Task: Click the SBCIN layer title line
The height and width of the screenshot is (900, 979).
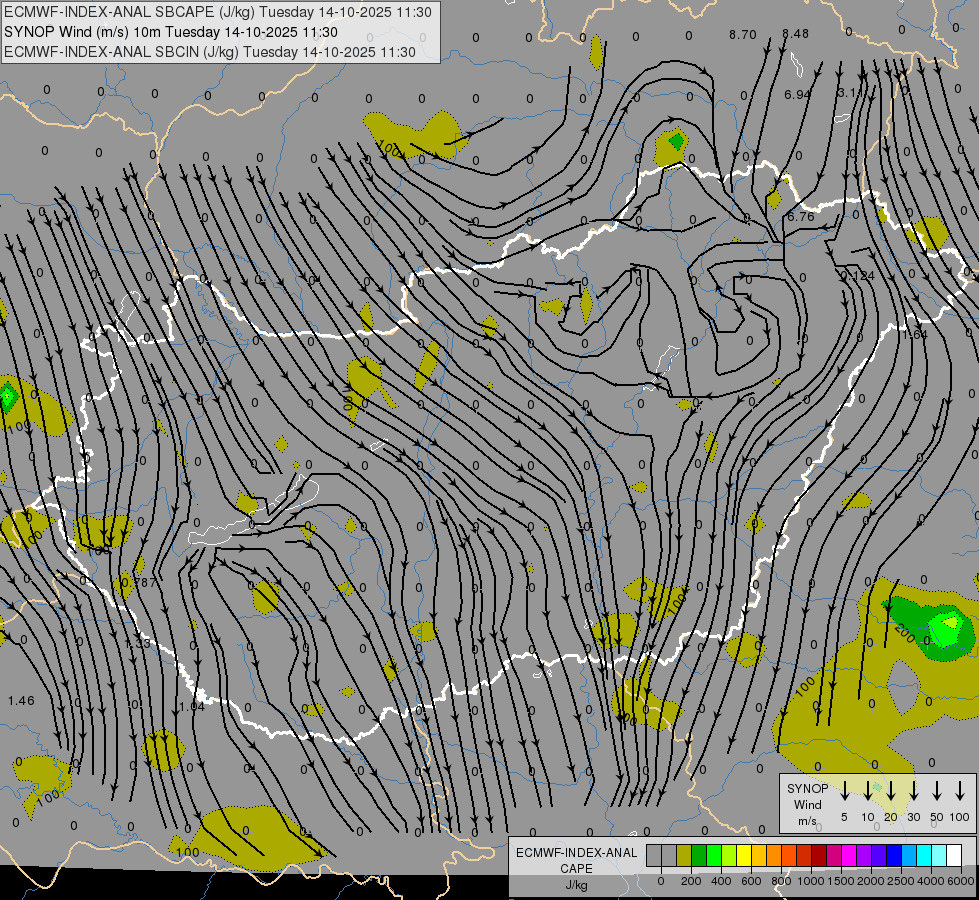Action: point(210,51)
